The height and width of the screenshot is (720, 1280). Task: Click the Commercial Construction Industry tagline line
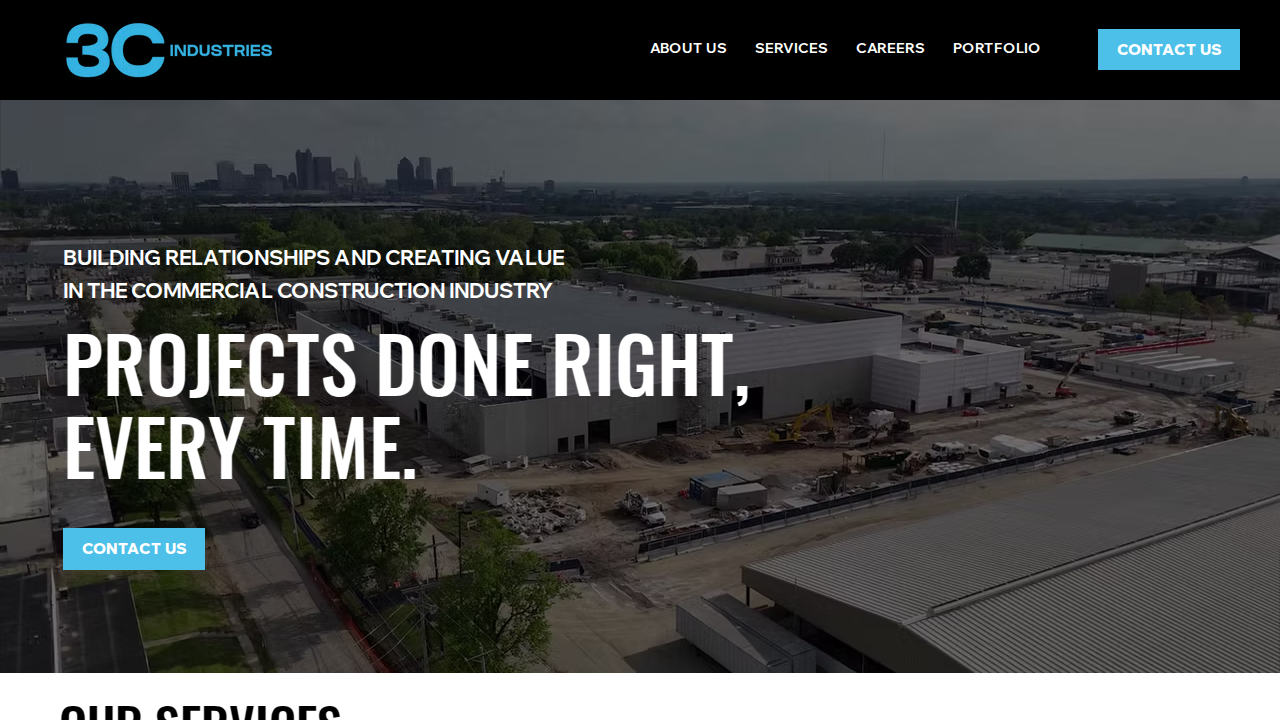coord(307,291)
